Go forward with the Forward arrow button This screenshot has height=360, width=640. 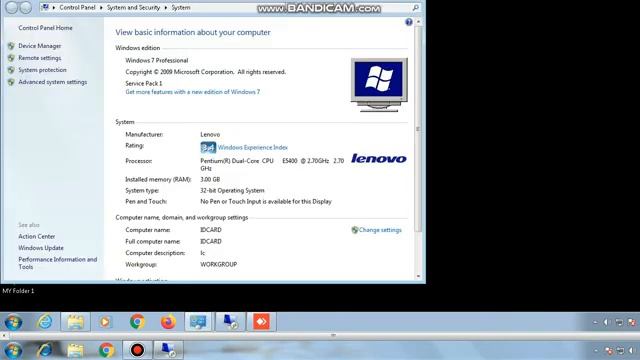(x=26, y=7)
